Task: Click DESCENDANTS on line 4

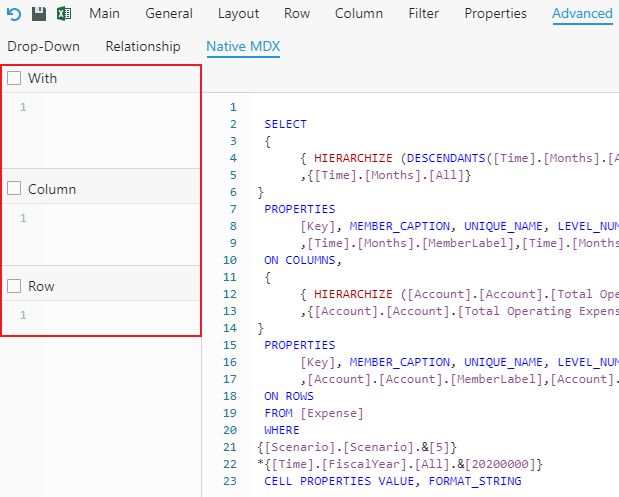Action: point(446,158)
